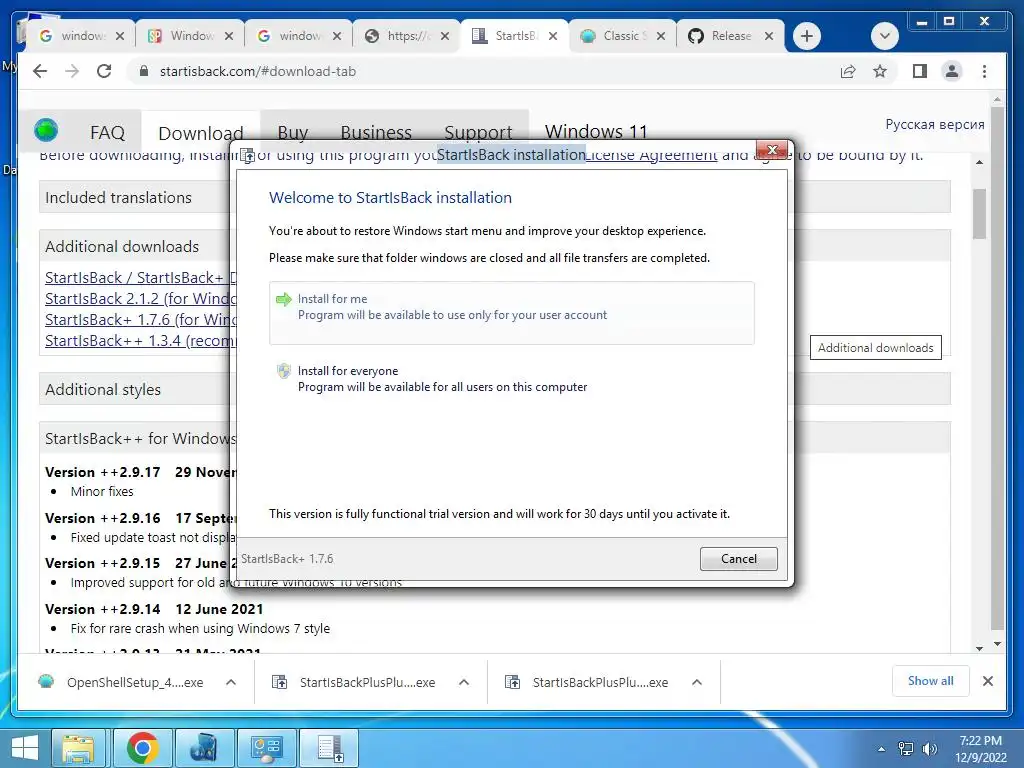Screen dimensions: 1024x768
Task: Show all downloads
Action: tap(930, 681)
